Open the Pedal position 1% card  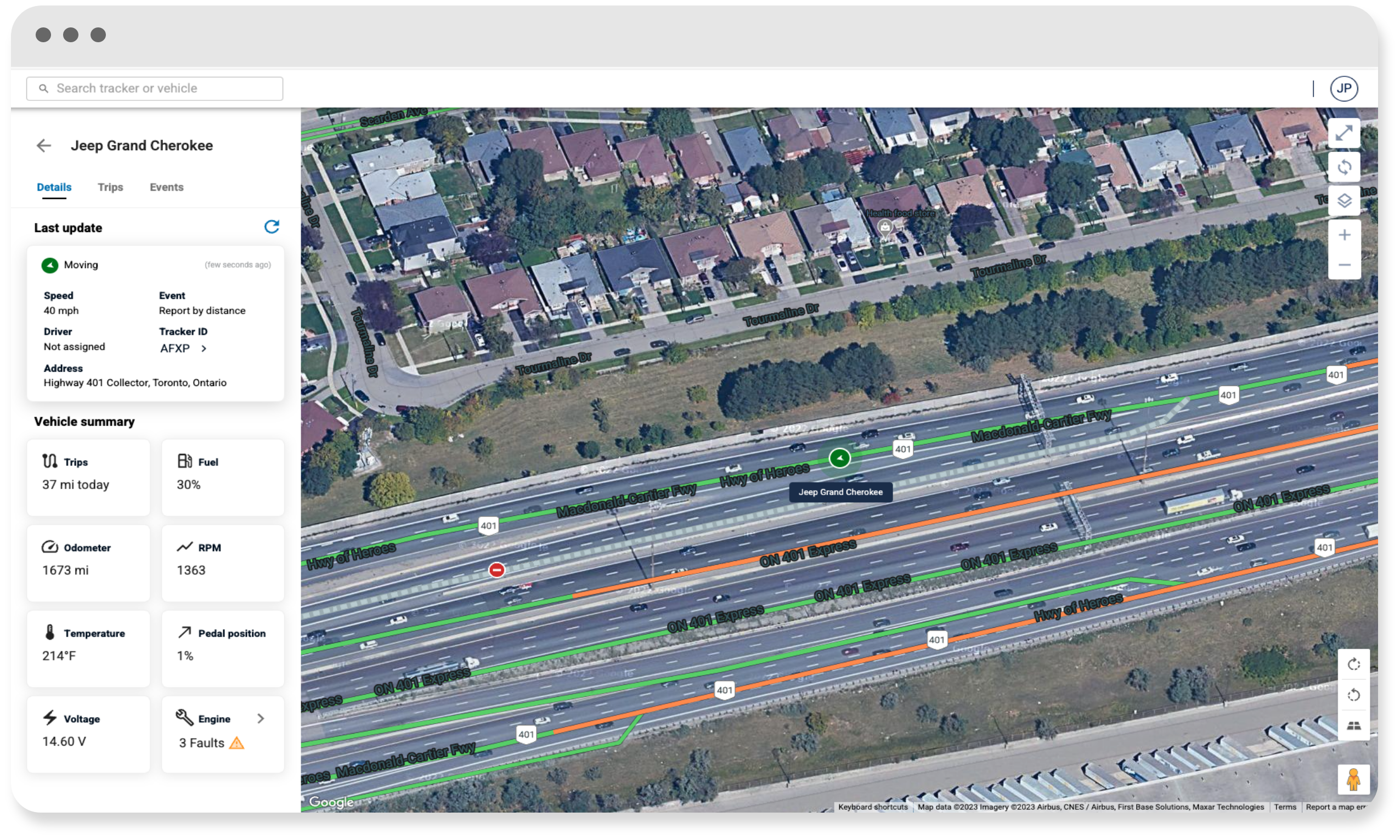click(x=223, y=649)
